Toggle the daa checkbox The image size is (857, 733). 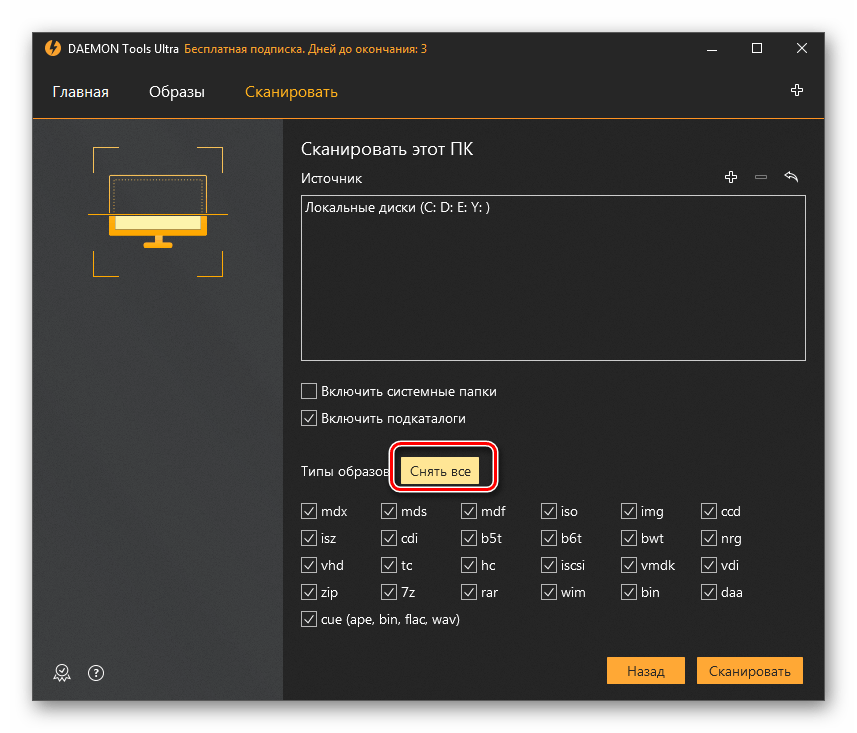click(709, 592)
